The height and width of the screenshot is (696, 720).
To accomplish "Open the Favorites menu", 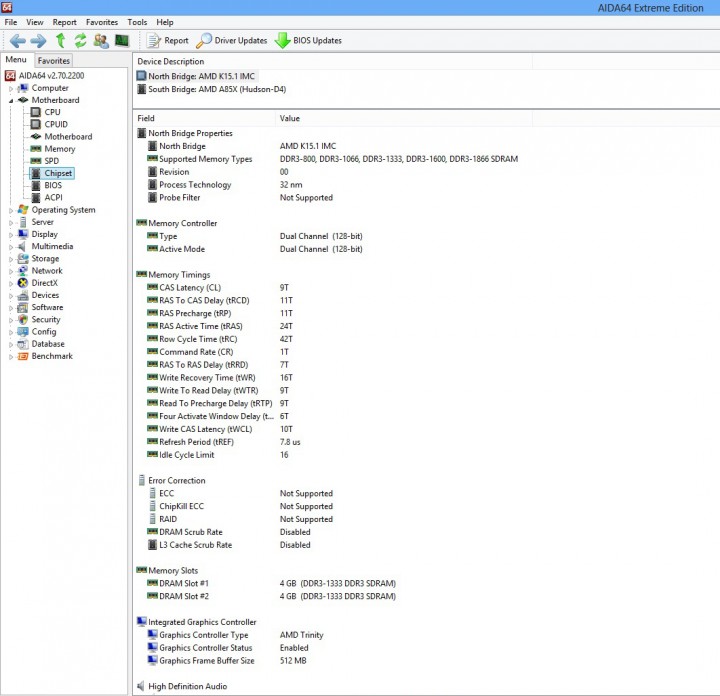I will (x=102, y=22).
